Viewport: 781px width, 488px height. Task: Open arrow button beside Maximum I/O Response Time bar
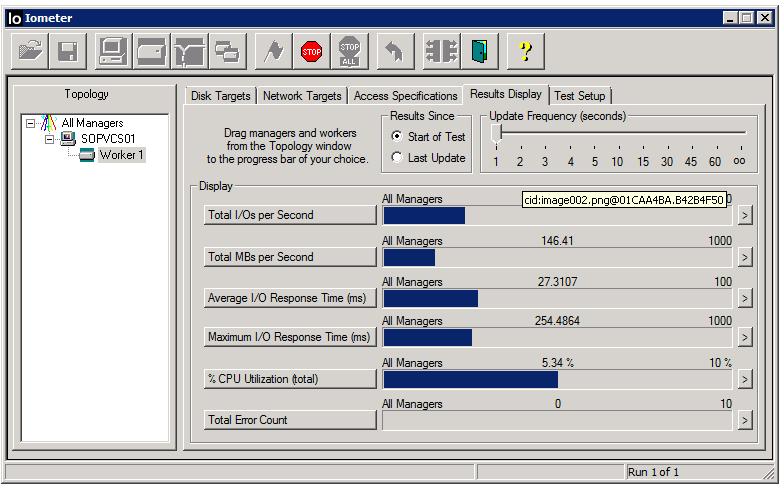[745, 338]
